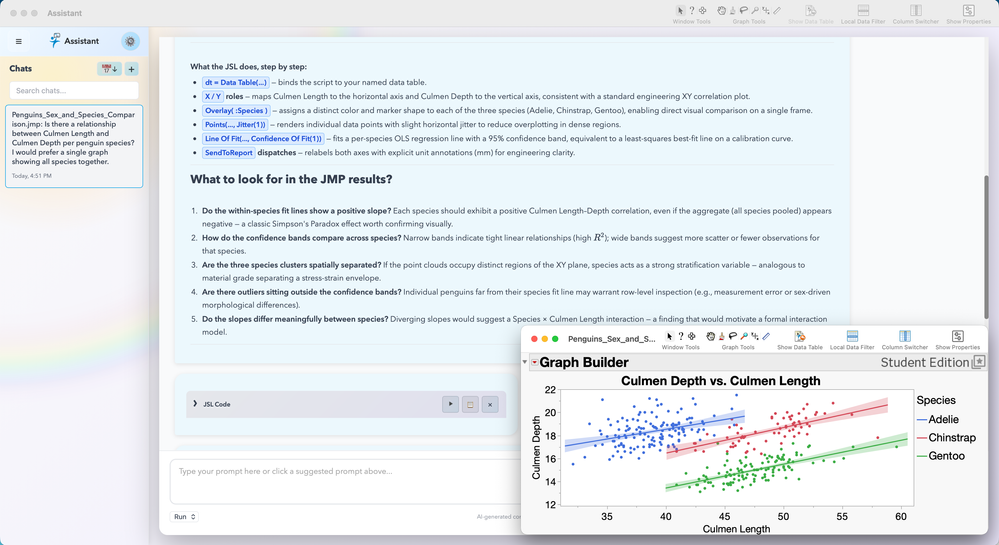999x545 pixels.
Task: Open the Run mode dropdown
Action: 185,516
